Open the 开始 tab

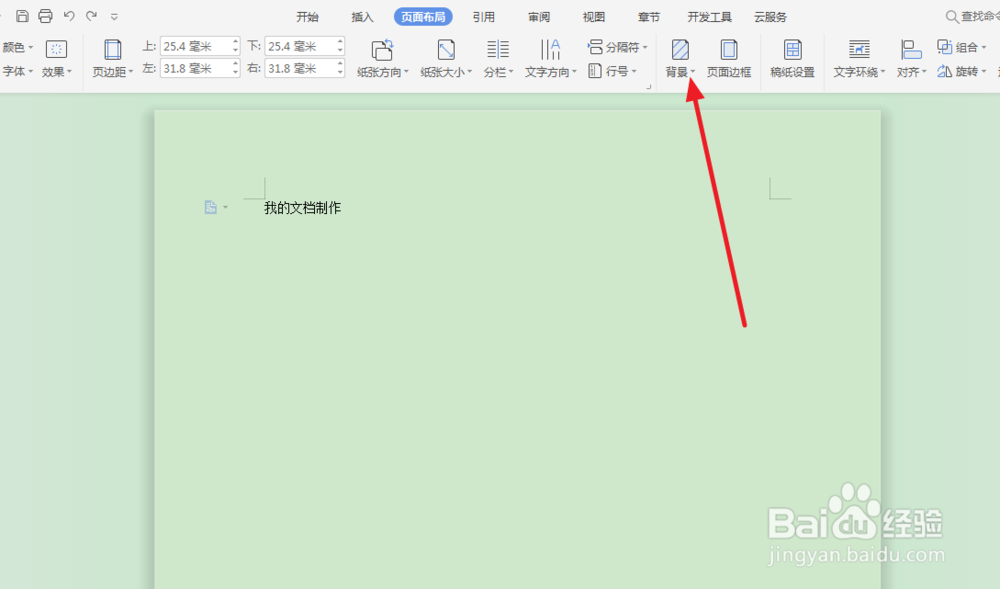(307, 17)
